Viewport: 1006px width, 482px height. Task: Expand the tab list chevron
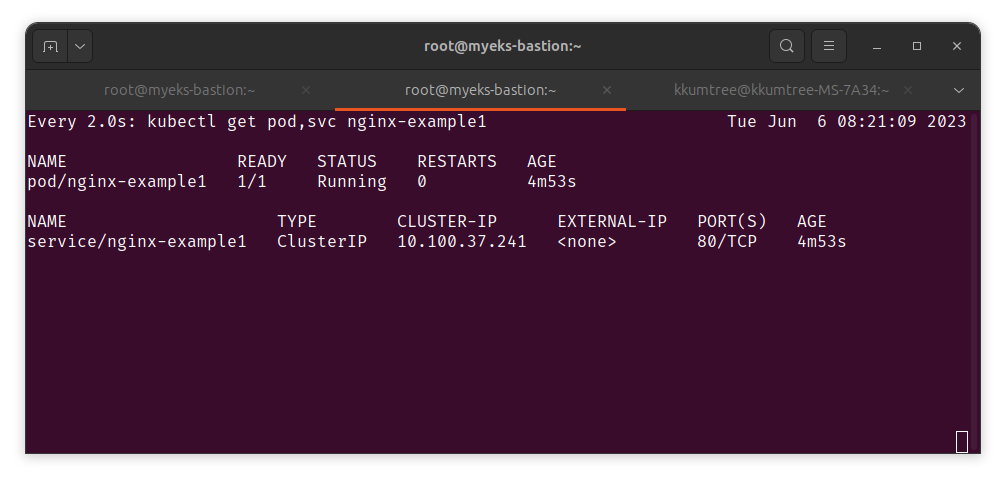959,90
